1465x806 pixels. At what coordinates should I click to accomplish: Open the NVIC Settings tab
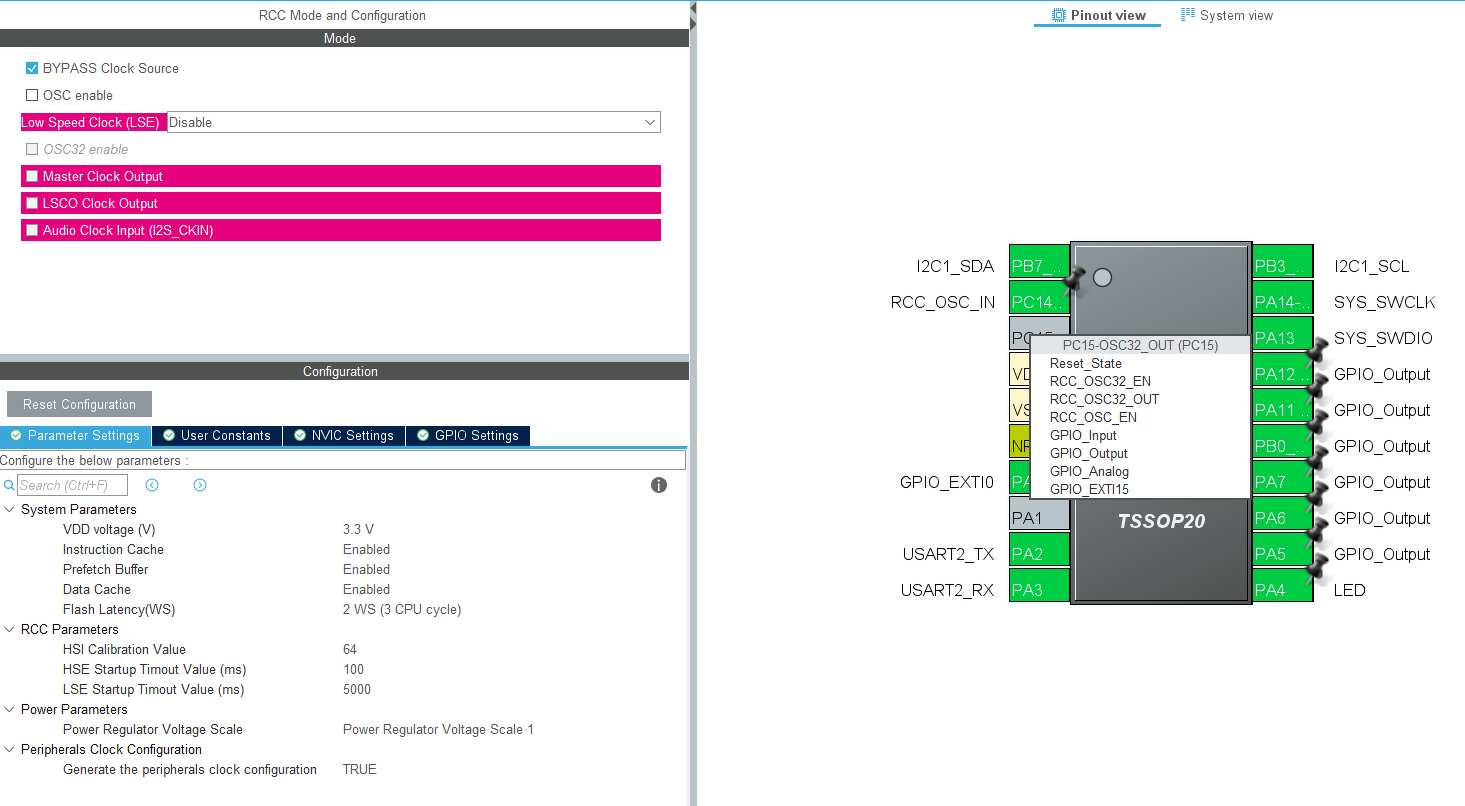pos(345,435)
